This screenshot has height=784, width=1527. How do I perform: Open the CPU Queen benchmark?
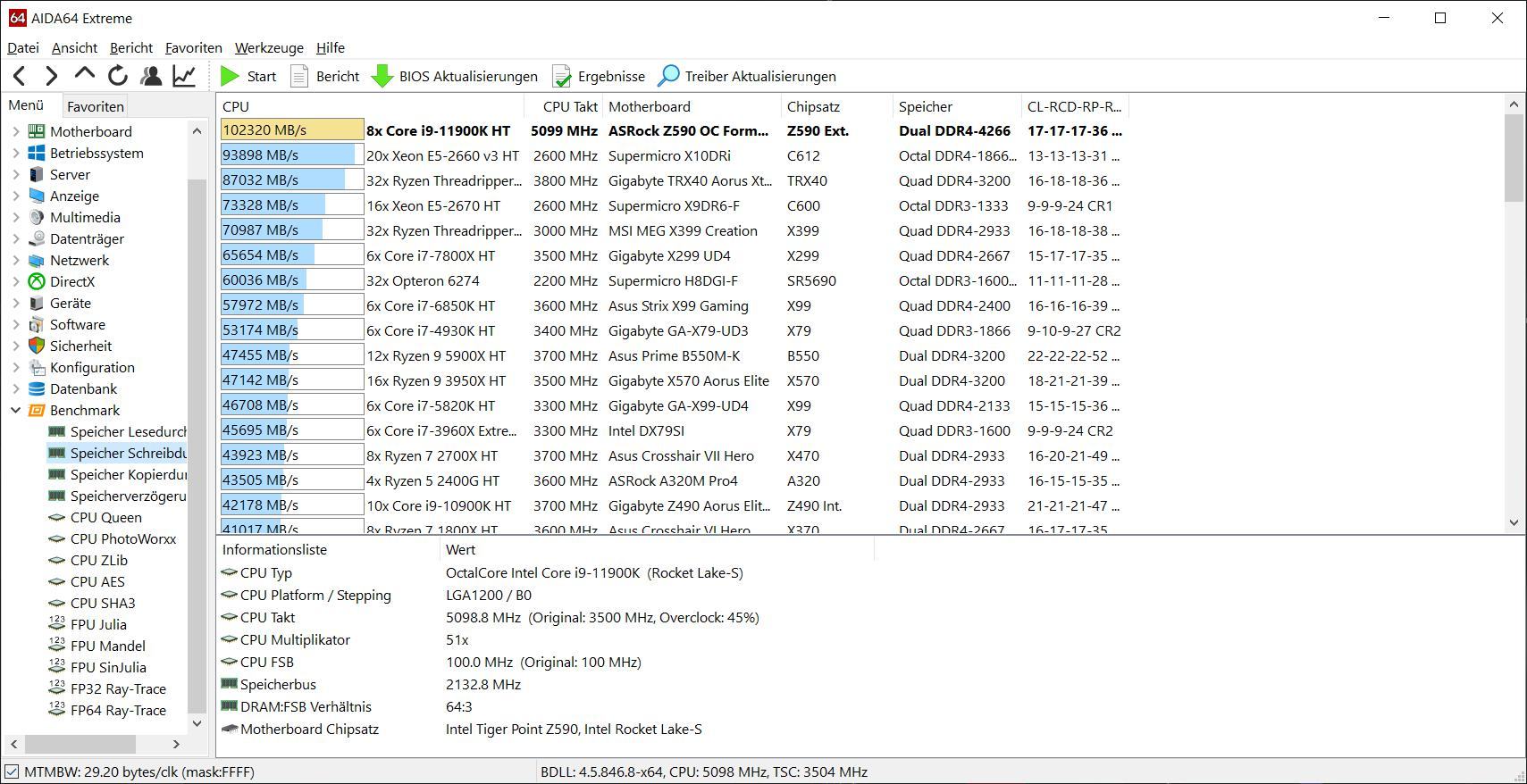click(105, 517)
